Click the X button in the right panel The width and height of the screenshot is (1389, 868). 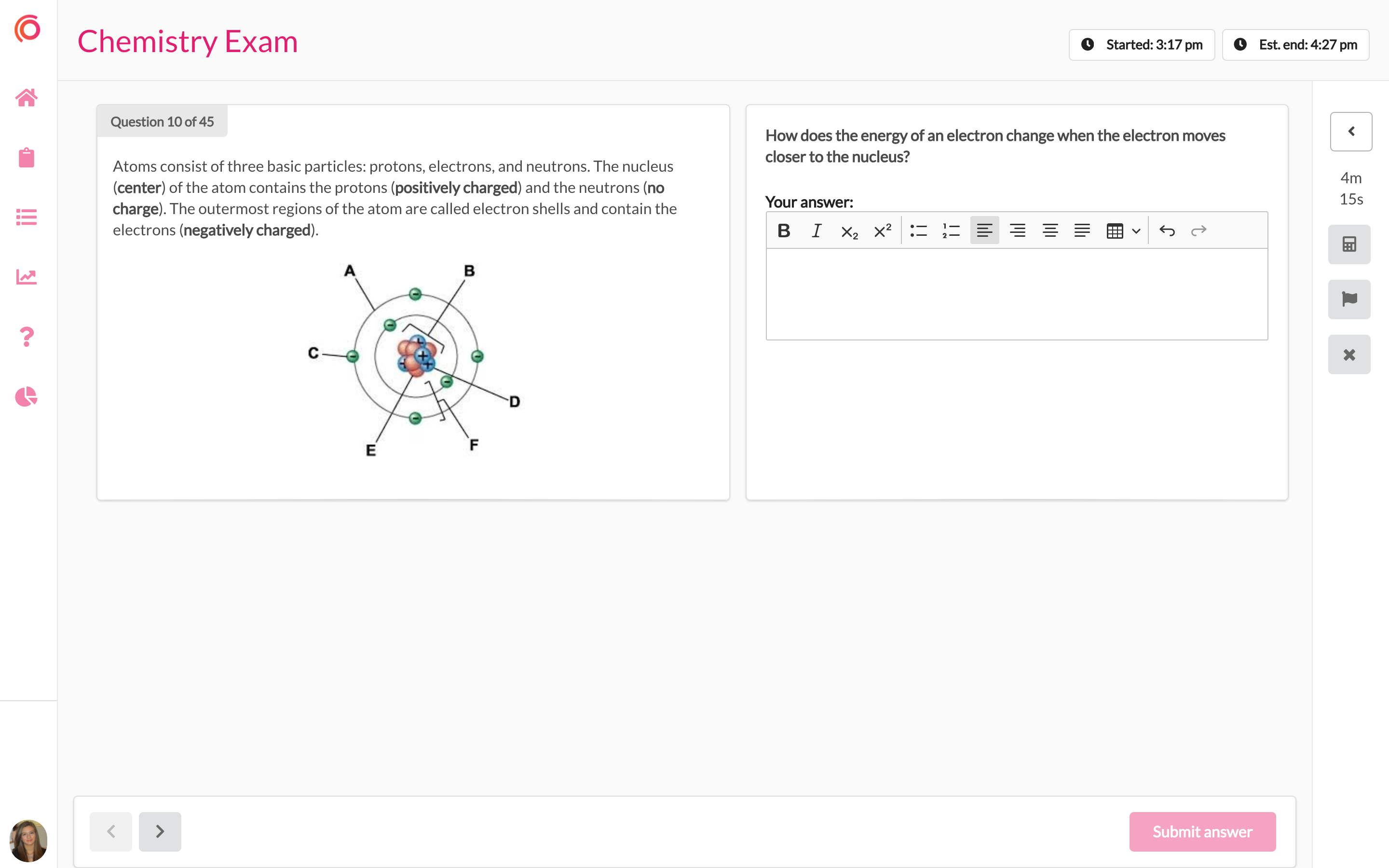click(x=1349, y=354)
